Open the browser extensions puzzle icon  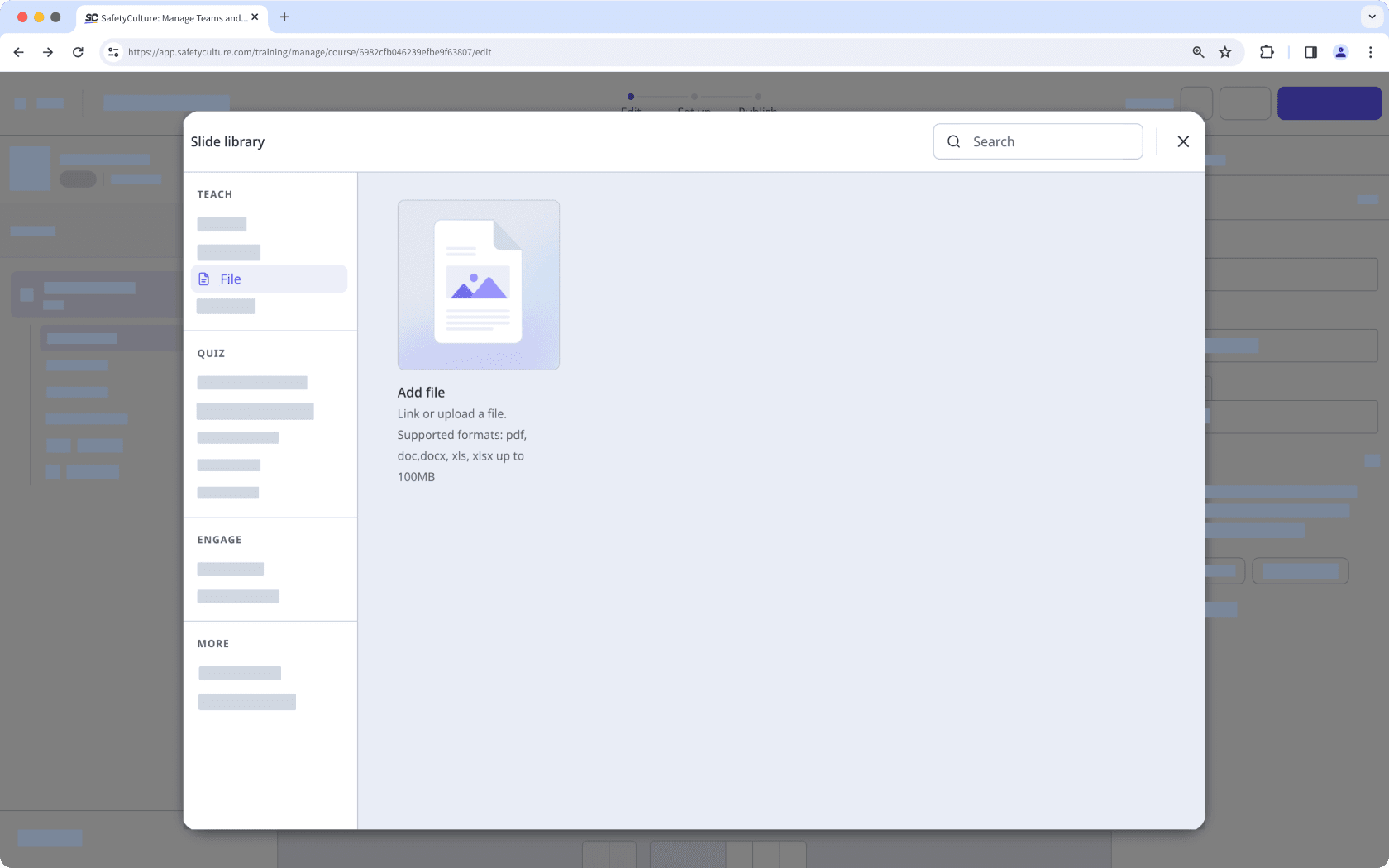[x=1267, y=51]
